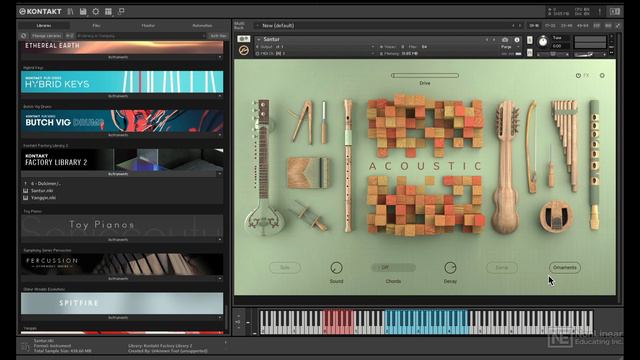
Task: Toggle the A-Z sort button in Libraries
Action: pos(69,36)
